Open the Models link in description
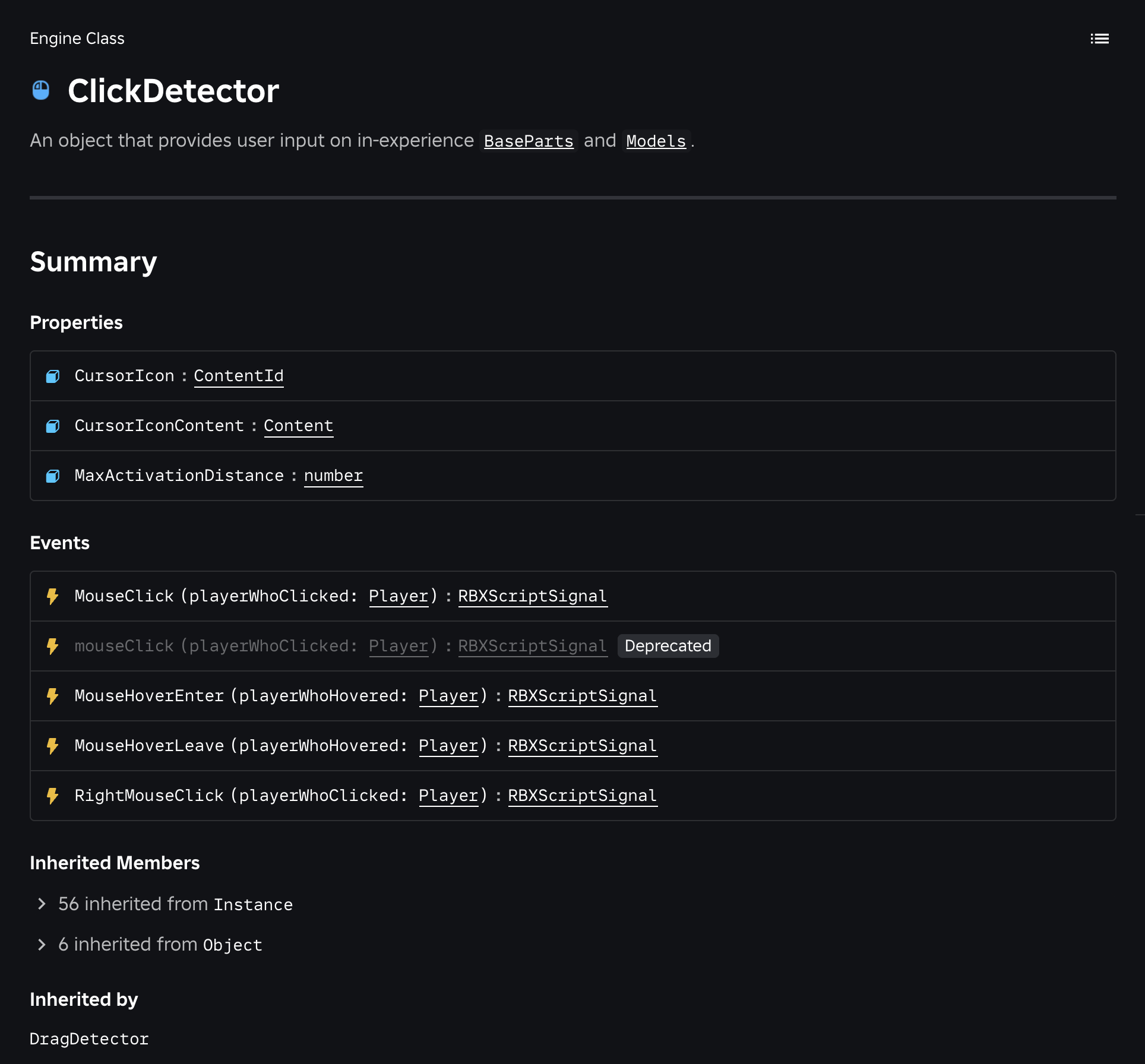Viewport: 1145px width, 1064px height. (x=656, y=141)
